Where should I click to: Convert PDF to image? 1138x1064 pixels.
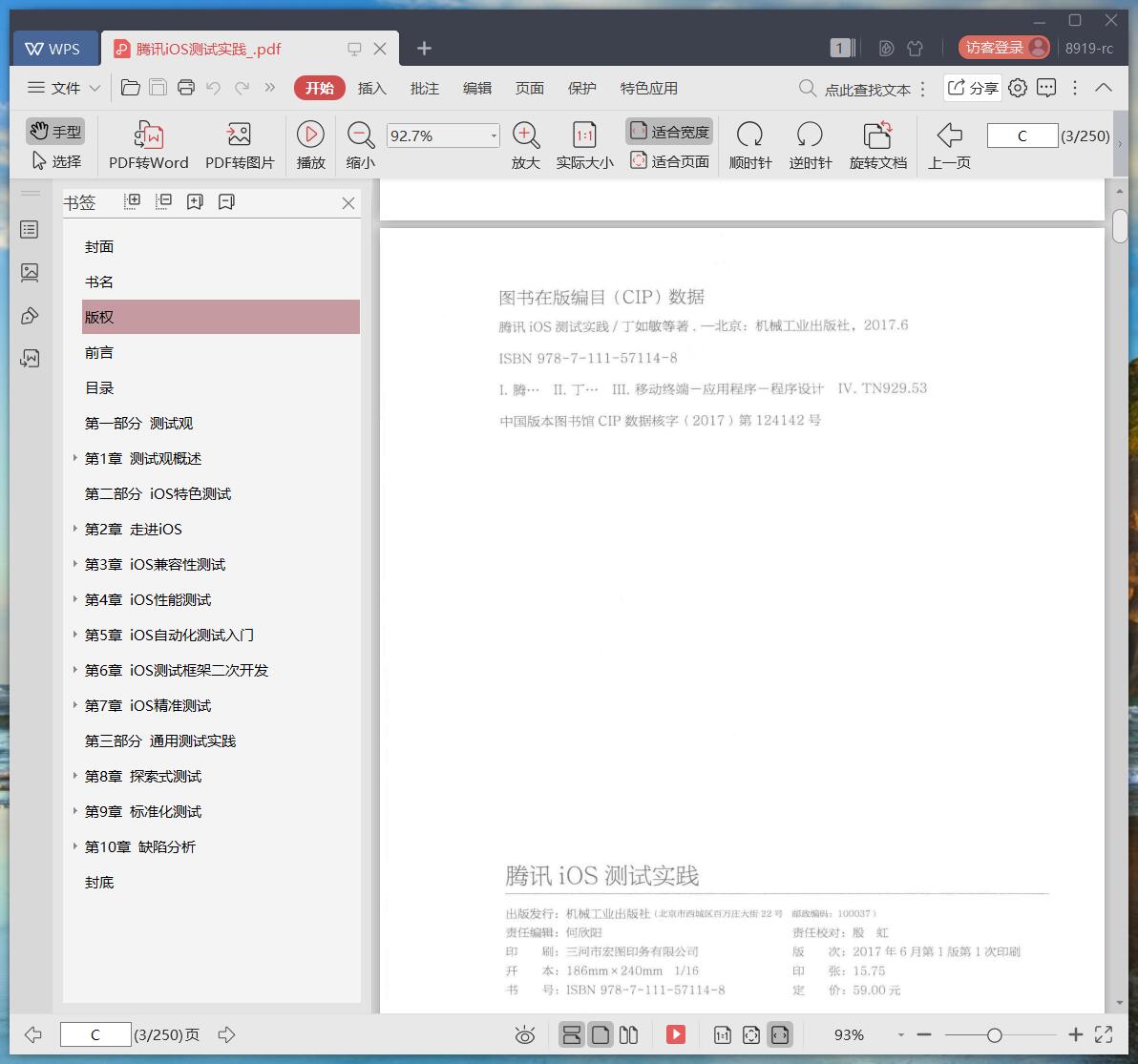pyautogui.click(x=240, y=145)
